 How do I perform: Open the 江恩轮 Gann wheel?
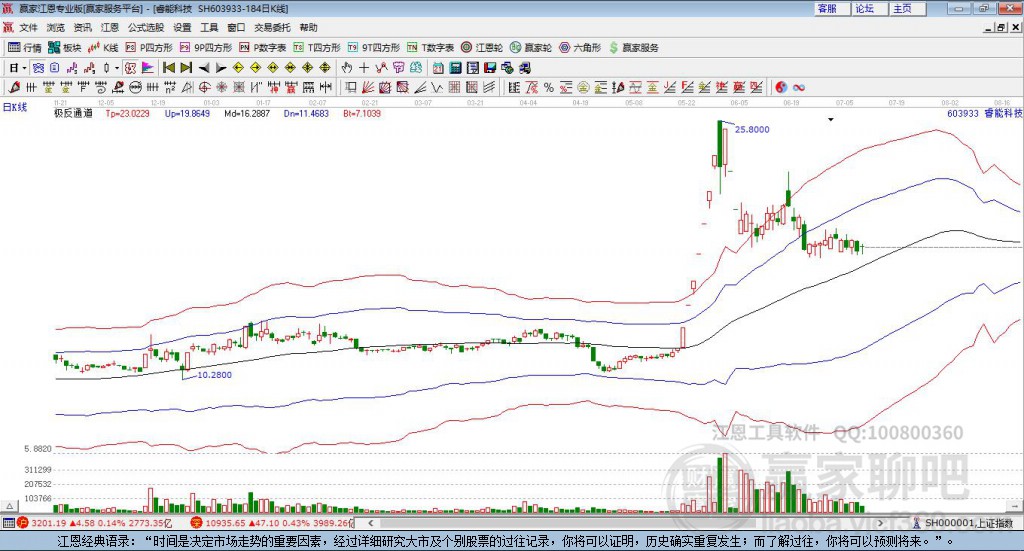tap(482, 48)
